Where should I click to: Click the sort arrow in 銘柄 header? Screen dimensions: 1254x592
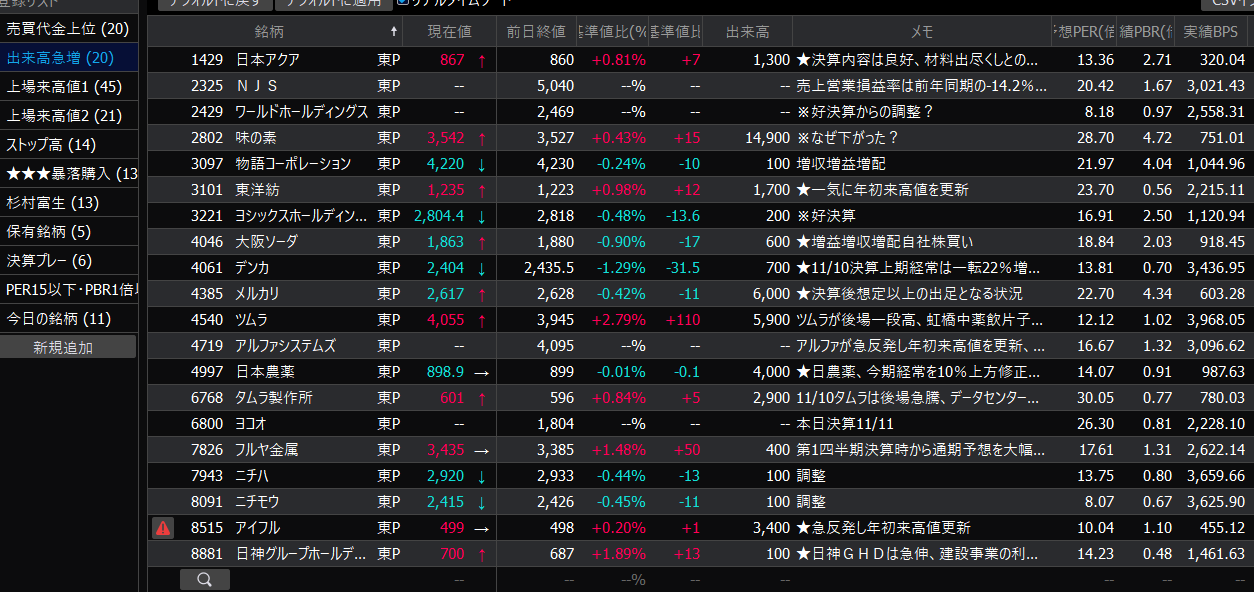(x=393, y=32)
